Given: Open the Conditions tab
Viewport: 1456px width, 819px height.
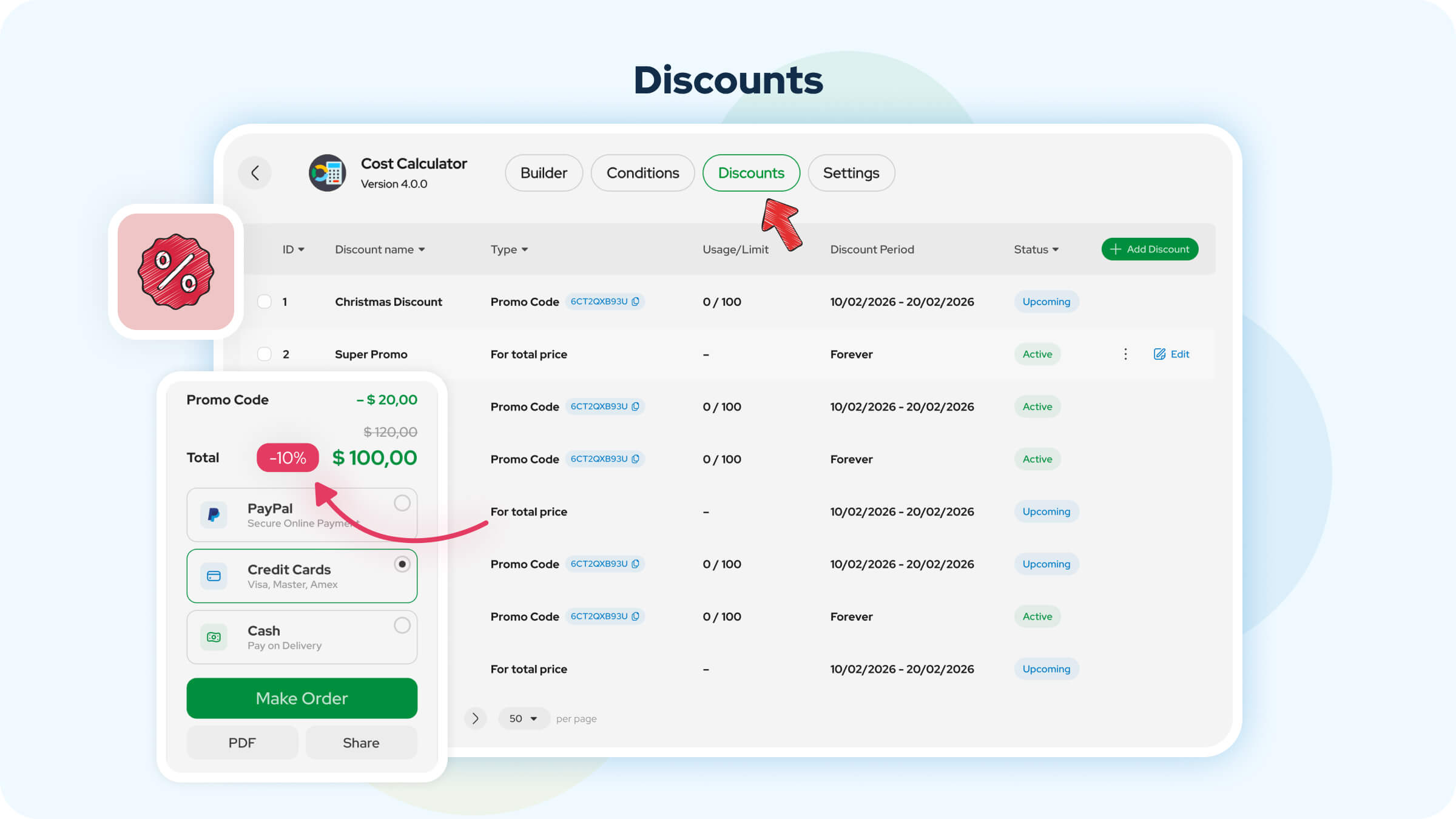Looking at the screenshot, I should (x=642, y=173).
